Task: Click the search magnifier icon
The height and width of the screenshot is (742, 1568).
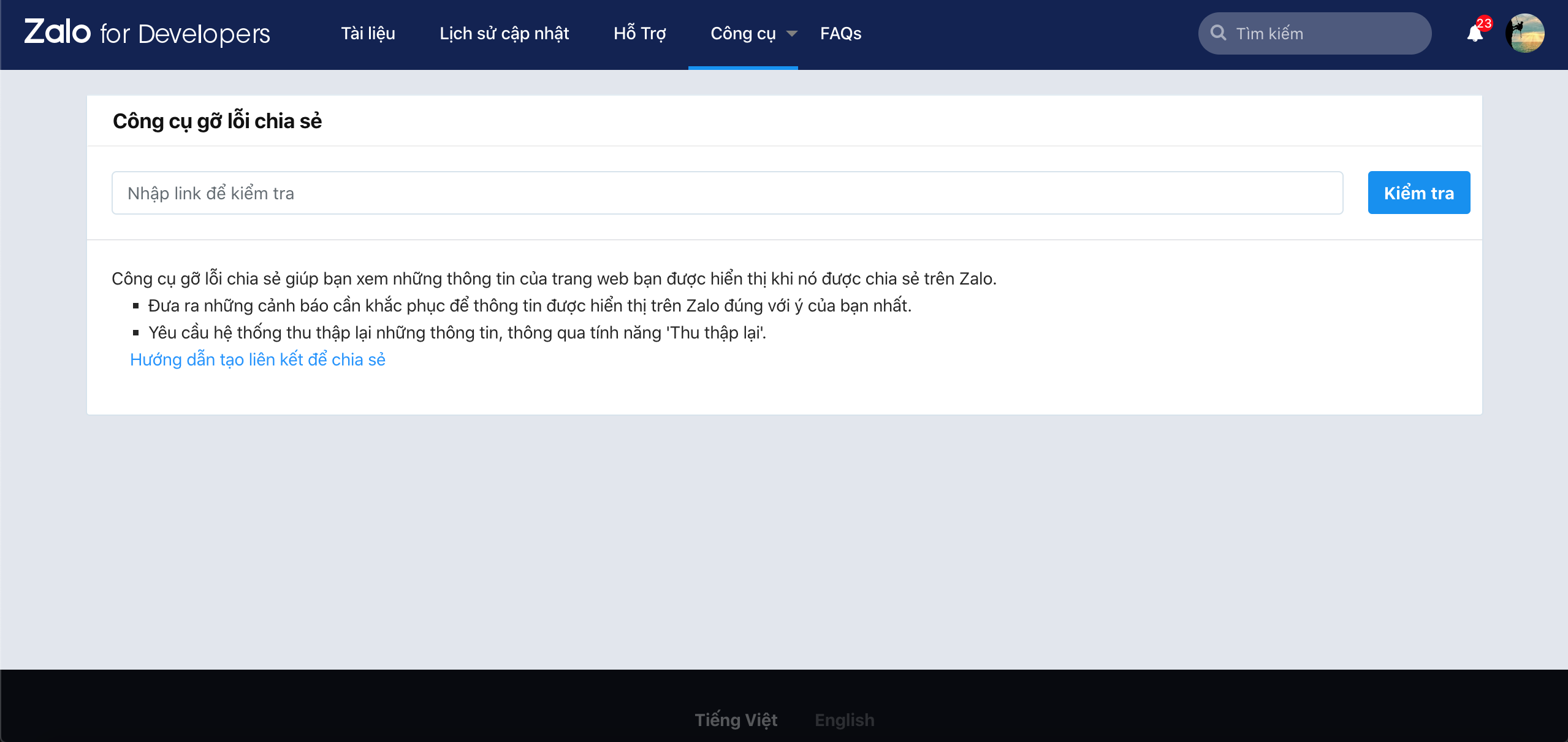Action: (1219, 33)
